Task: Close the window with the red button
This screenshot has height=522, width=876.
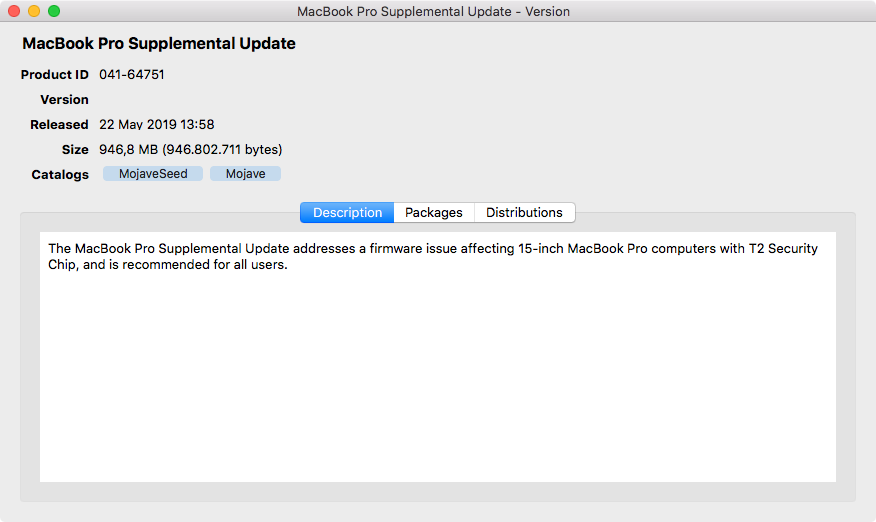Action: pos(14,11)
